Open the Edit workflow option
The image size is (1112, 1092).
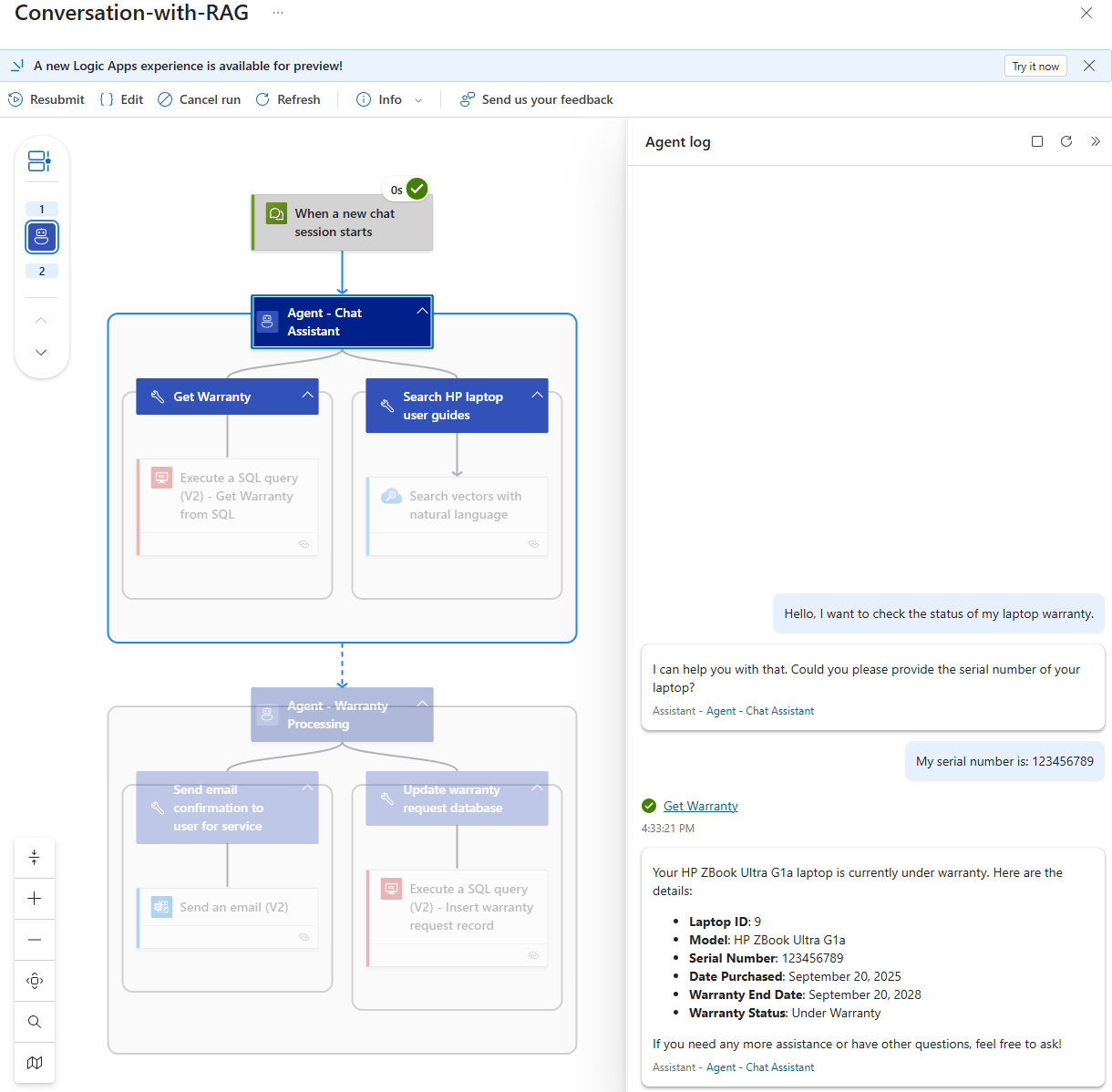point(121,99)
